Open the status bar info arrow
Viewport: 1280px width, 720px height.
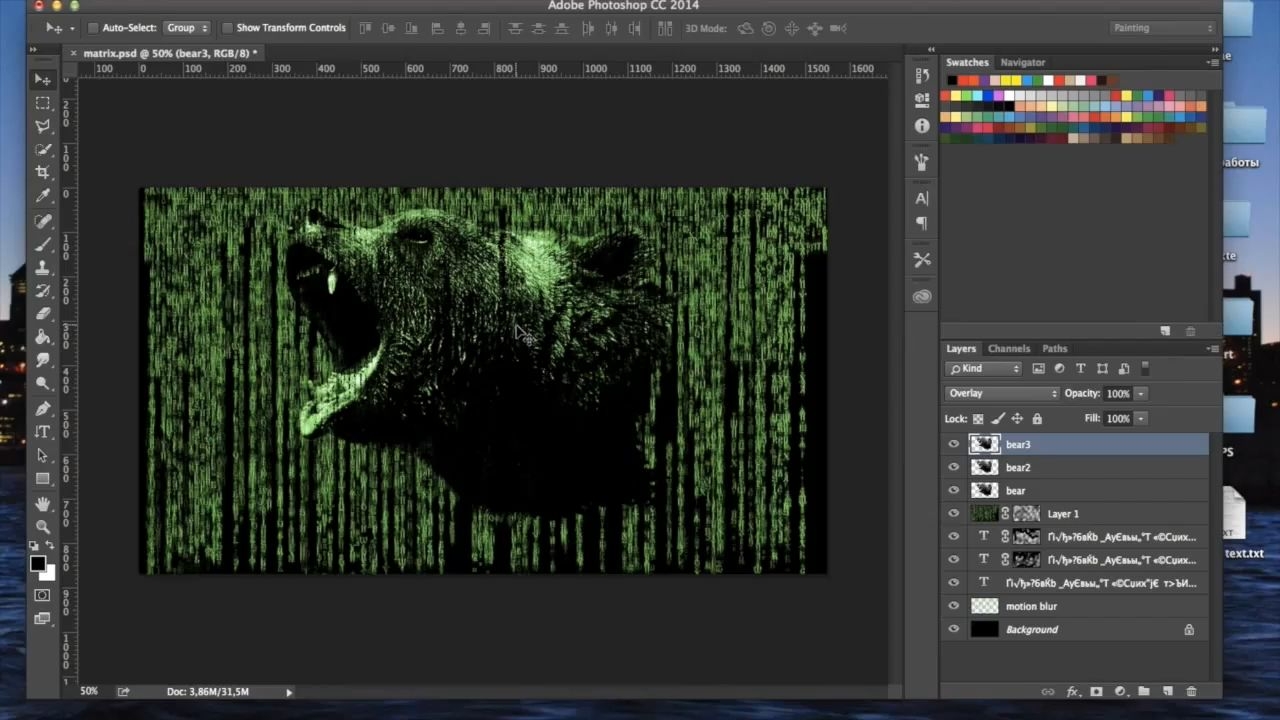click(289, 692)
